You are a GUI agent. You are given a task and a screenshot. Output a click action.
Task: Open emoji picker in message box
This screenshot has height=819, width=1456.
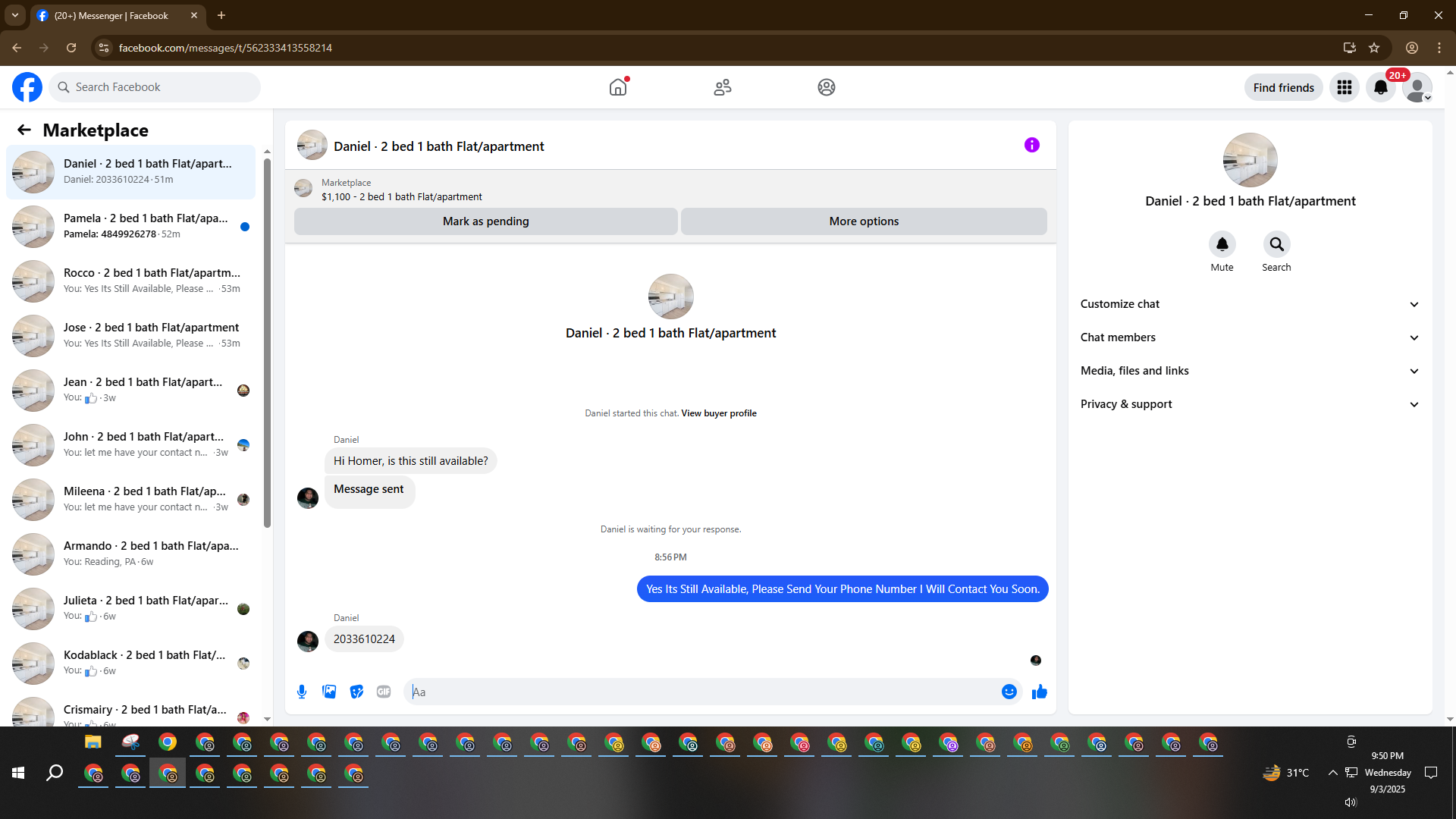click(1009, 692)
